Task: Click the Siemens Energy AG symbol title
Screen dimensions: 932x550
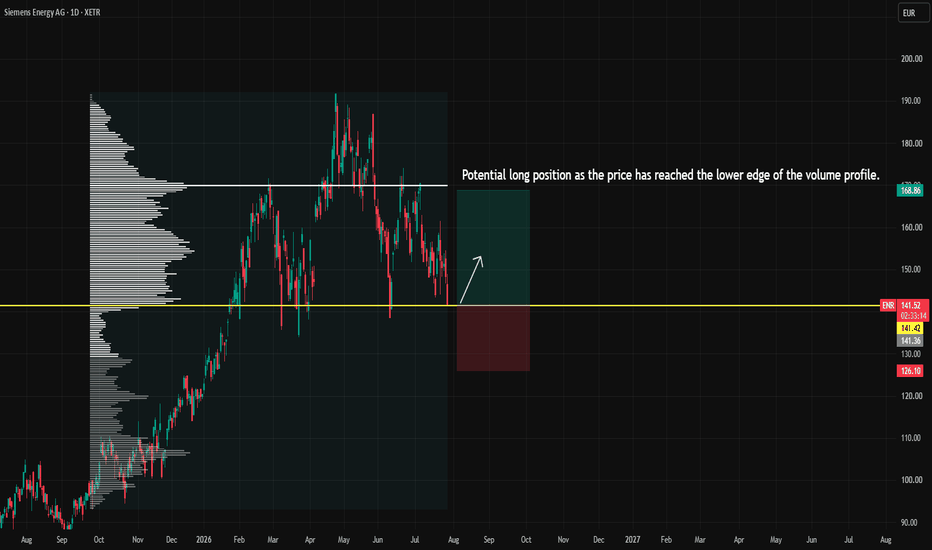Action: click(52, 12)
